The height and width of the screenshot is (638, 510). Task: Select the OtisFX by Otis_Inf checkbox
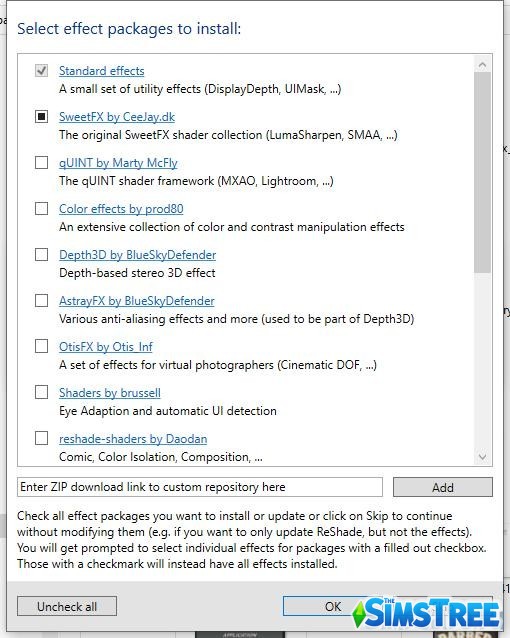(x=42, y=347)
